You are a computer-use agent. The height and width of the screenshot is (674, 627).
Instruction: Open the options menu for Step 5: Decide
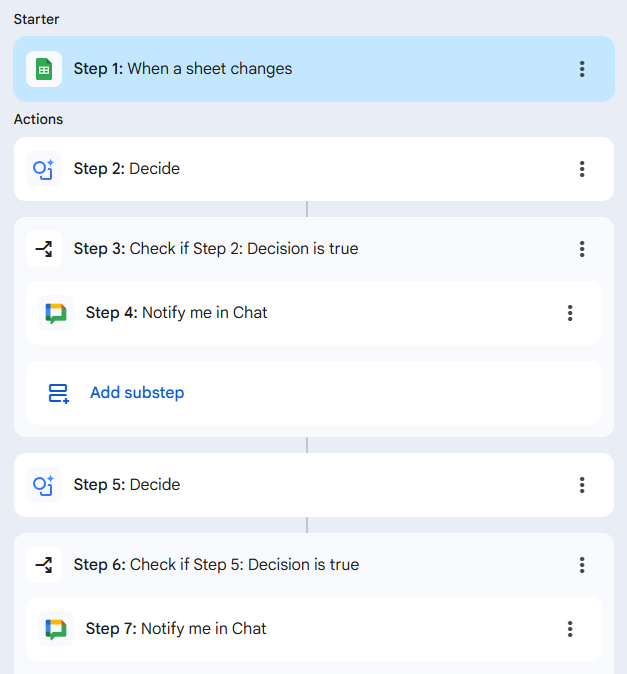click(582, 485)
